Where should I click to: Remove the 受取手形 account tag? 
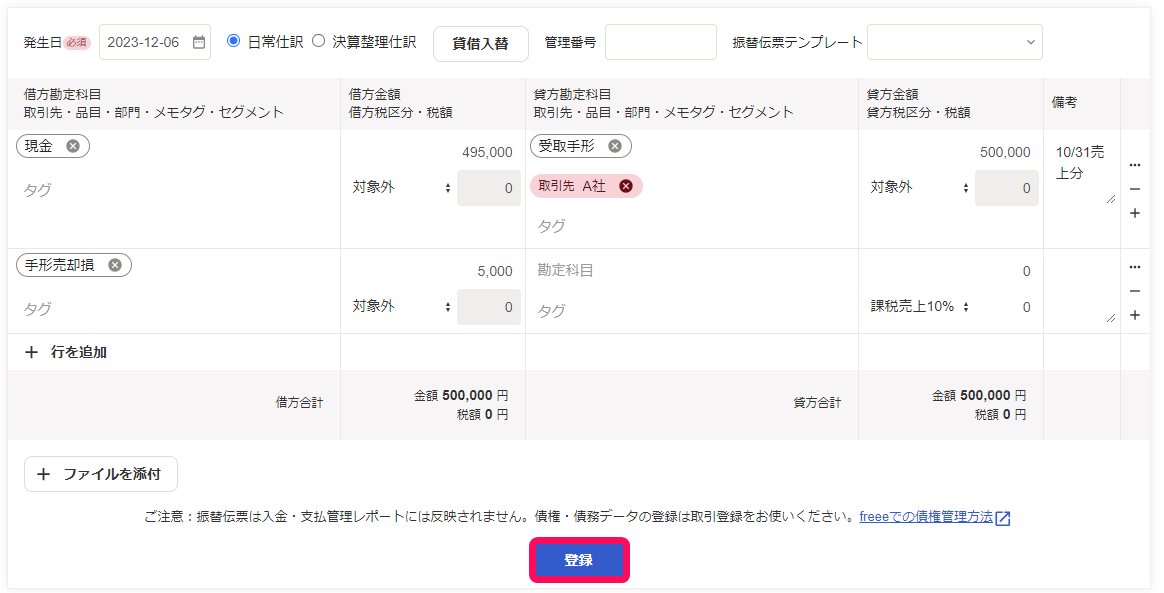click(x=615, y=146)
